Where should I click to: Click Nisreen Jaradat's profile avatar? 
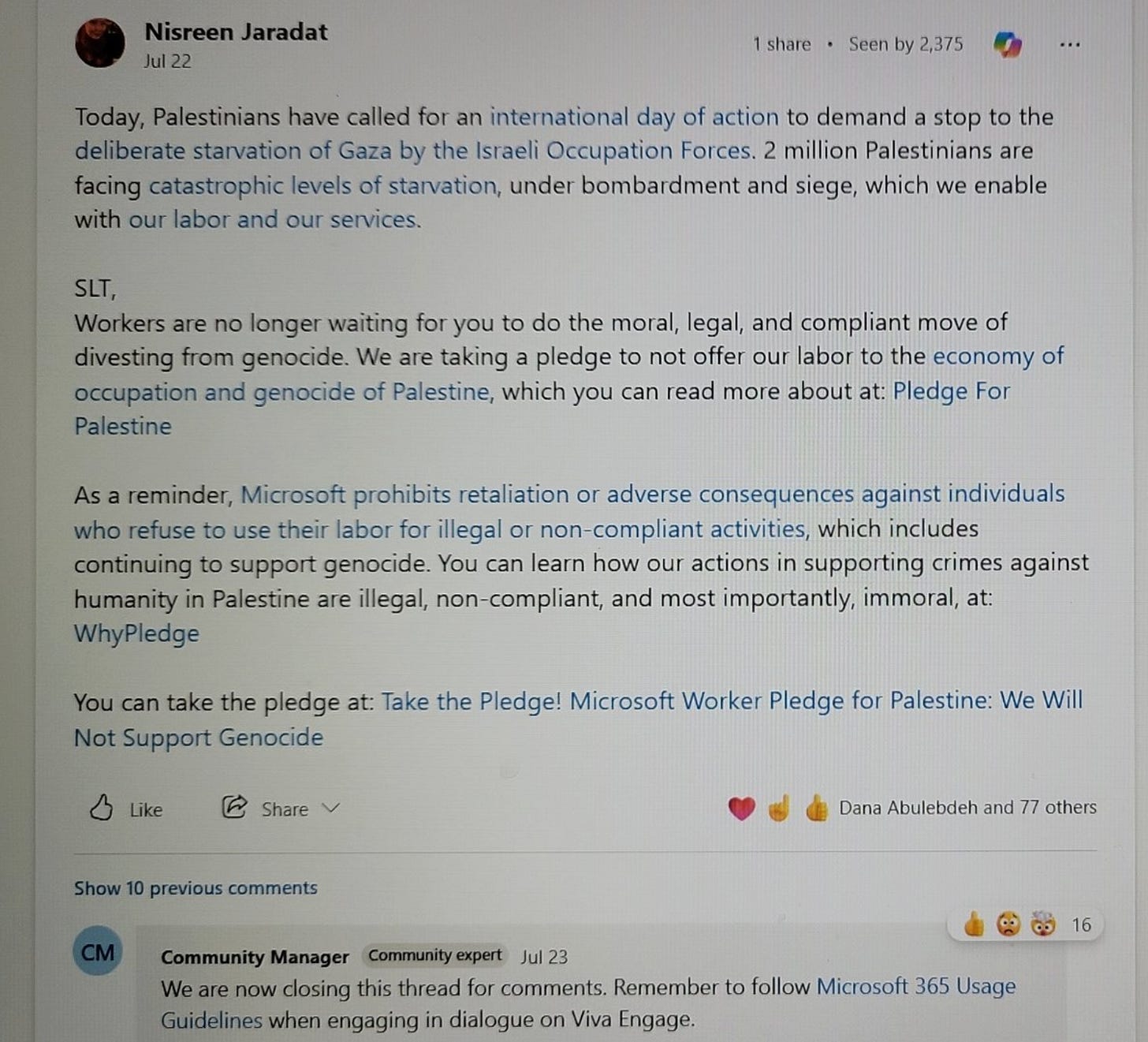(x=100, y=43)
